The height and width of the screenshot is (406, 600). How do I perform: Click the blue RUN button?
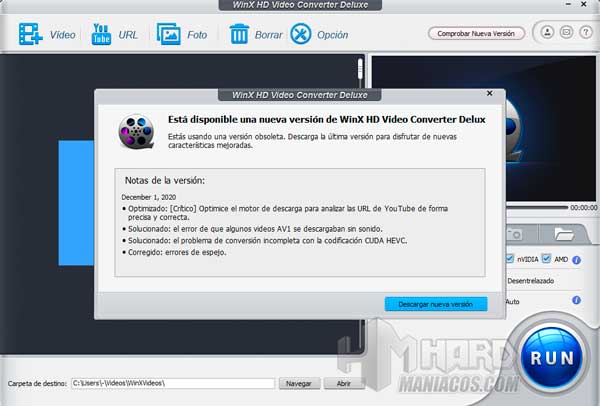552,358
